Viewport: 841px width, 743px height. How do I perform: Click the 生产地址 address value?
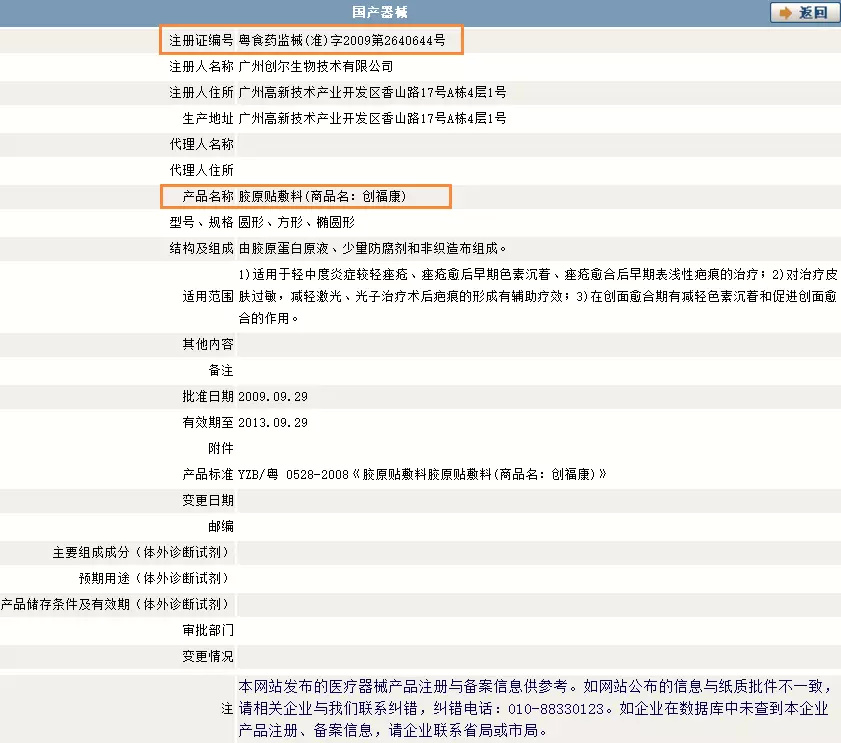point(372,119)
